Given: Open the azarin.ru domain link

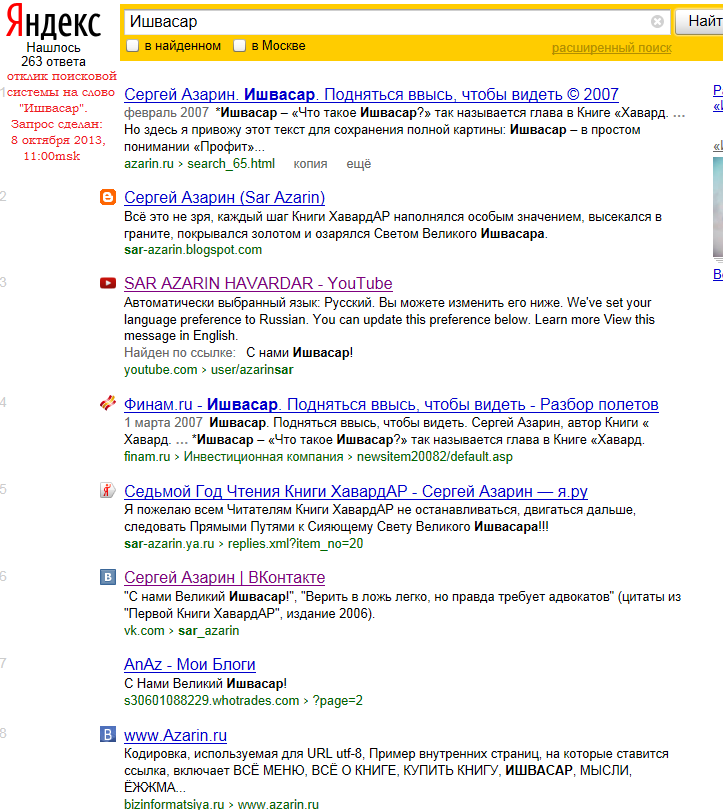Looking at the screenshot, I should coord(149,164).
